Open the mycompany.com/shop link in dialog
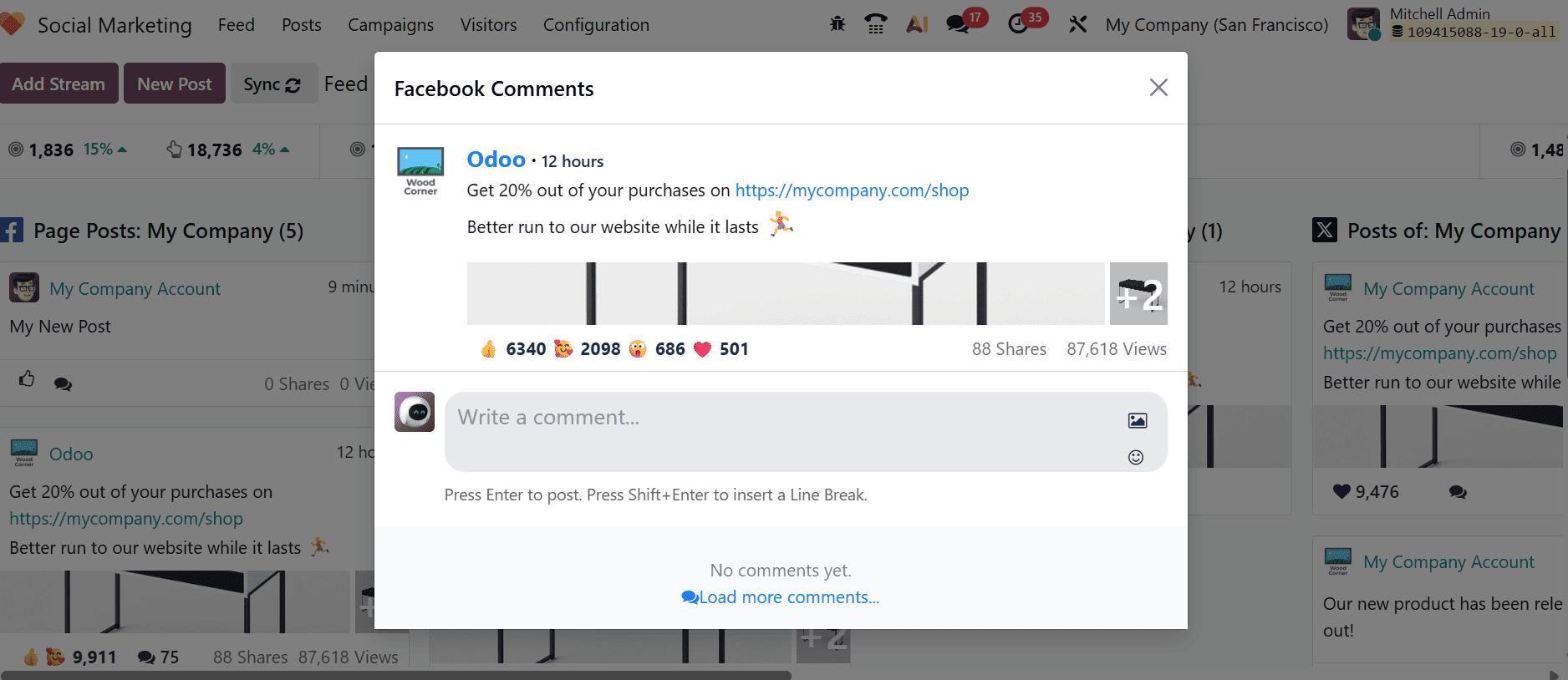Viewport: 1568px width, 680px height. click(x=852, y=190)
